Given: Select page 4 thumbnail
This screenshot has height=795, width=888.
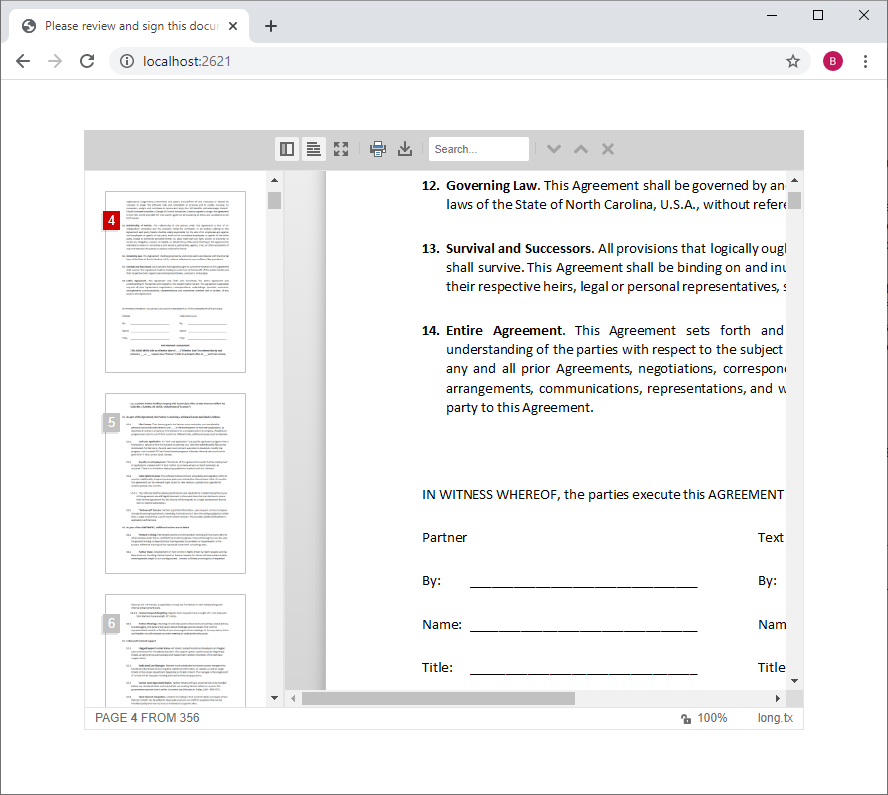Looking at the screenshot, I should click(176, 282).
